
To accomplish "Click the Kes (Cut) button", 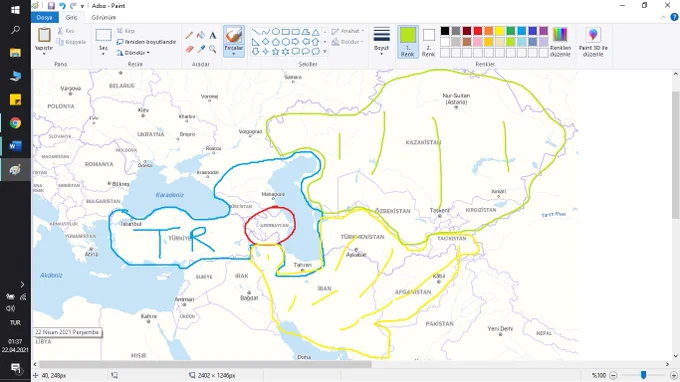I will (65, 31).
